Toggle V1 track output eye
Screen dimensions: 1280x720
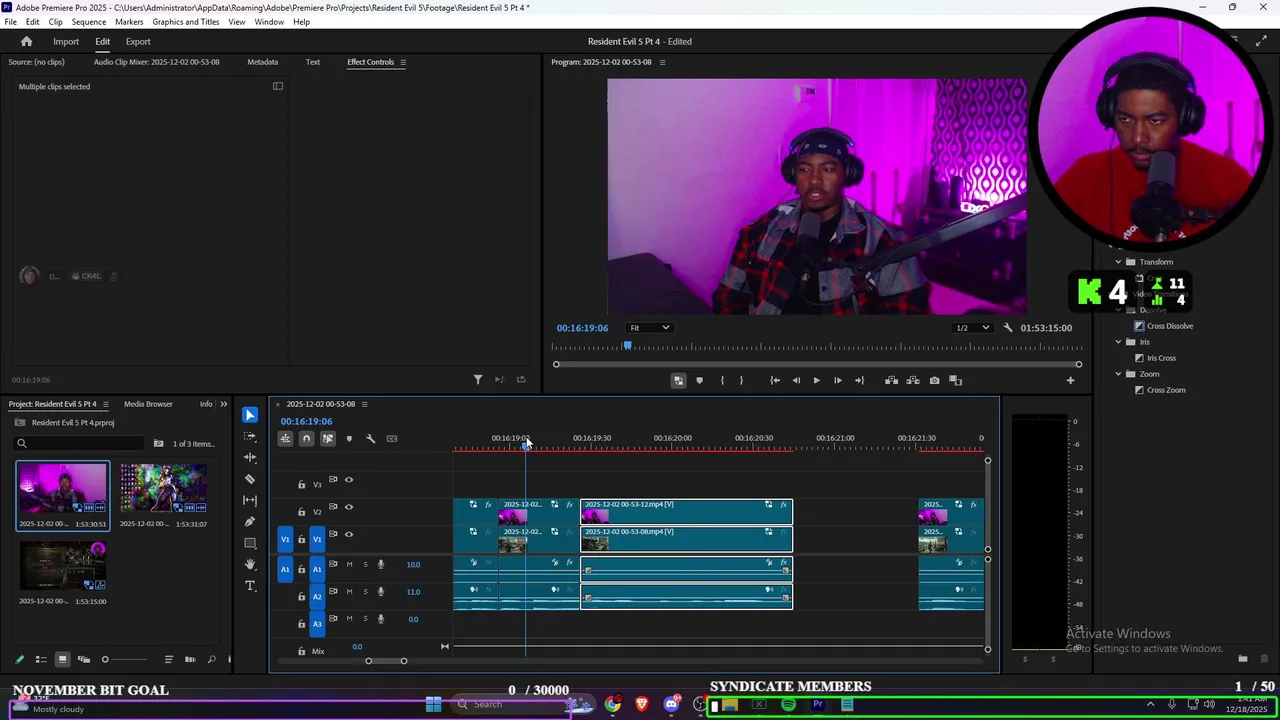coord(349,534)
